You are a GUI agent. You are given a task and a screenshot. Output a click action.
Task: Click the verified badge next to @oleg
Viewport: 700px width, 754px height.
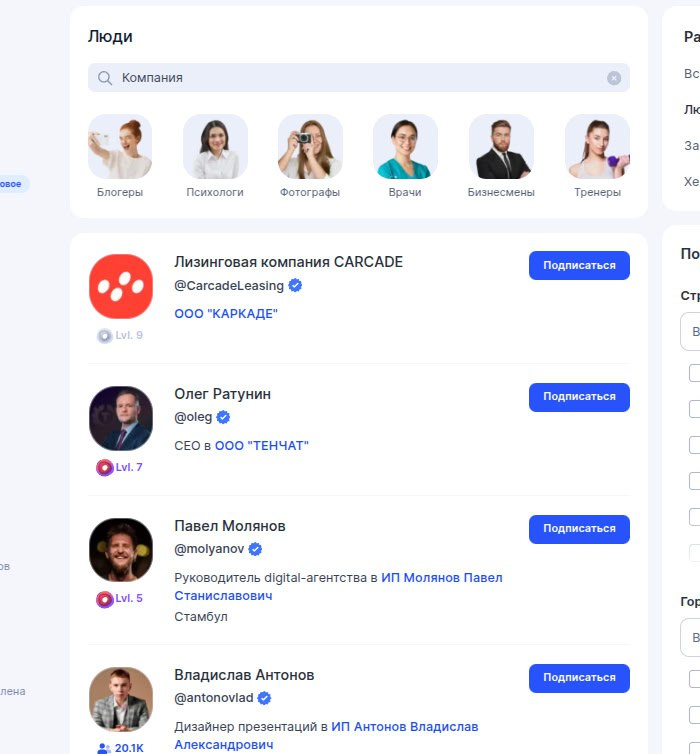[224, 417]
